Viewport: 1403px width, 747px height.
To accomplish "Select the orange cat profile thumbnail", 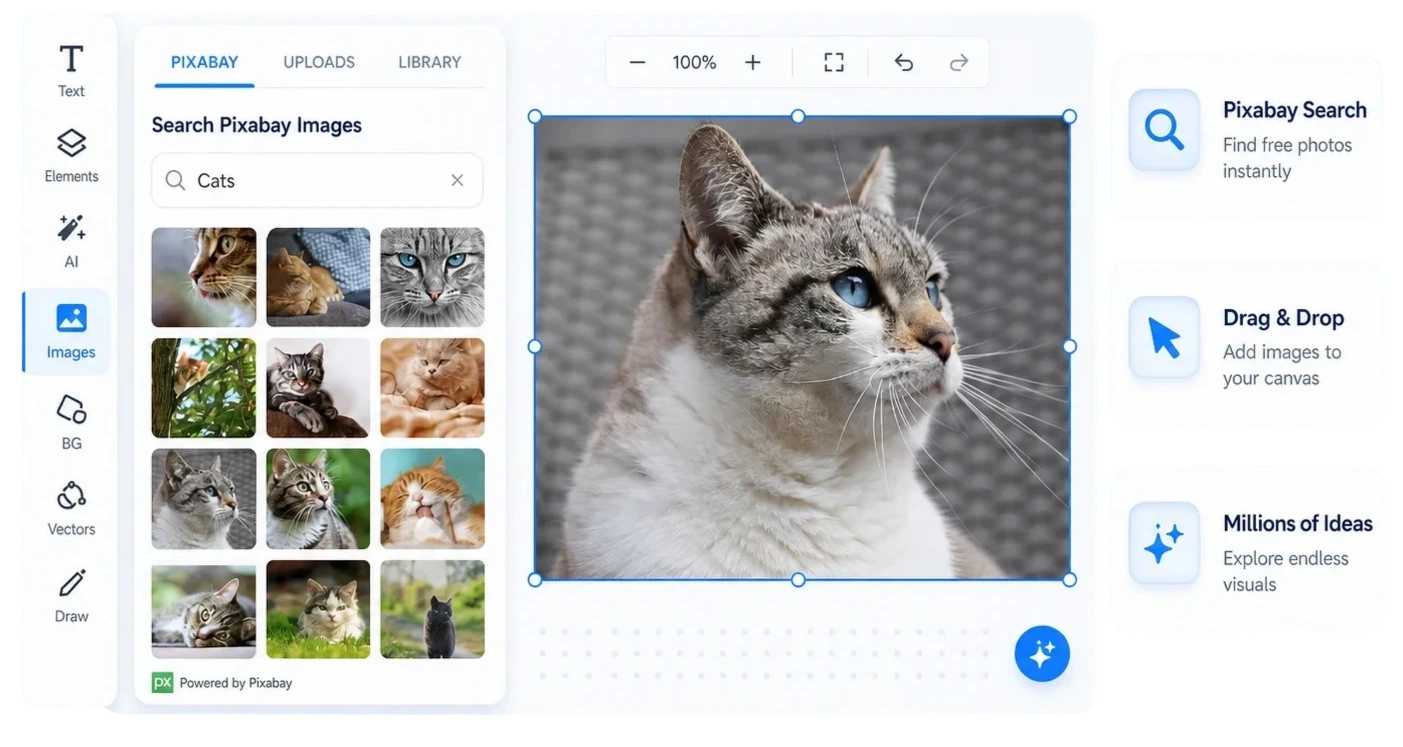I will (x=204, y=277).
